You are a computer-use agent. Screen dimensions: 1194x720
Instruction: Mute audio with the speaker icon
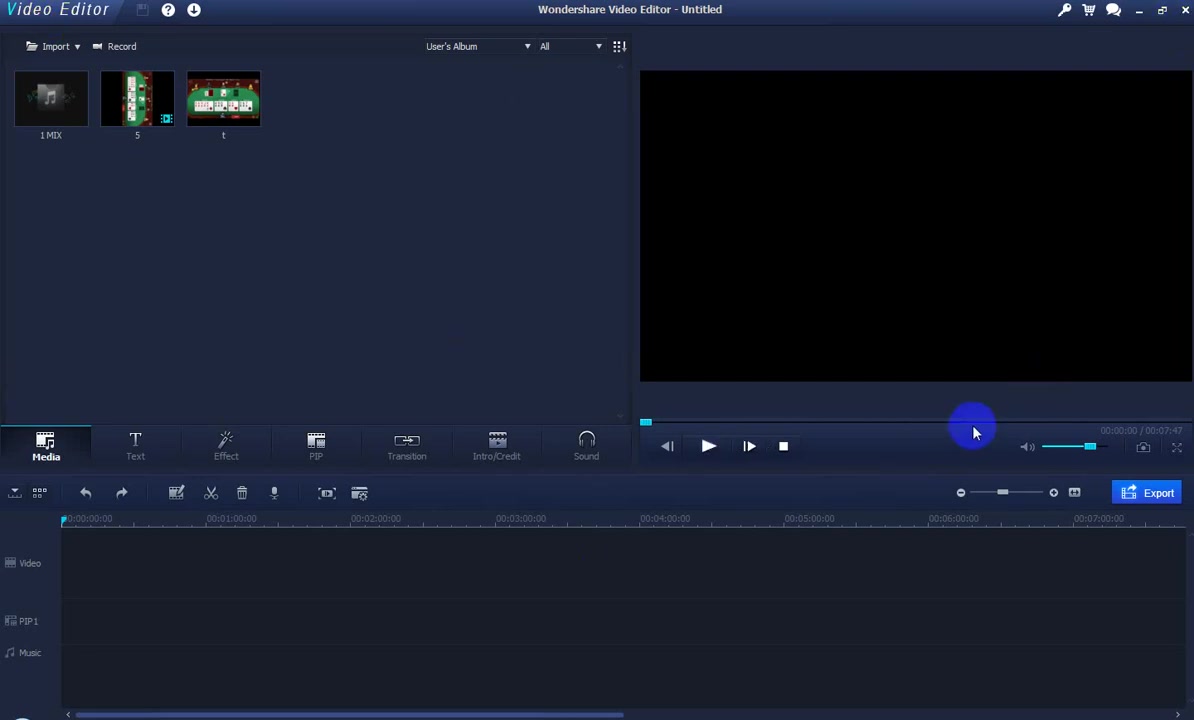tap(1027, 447)
